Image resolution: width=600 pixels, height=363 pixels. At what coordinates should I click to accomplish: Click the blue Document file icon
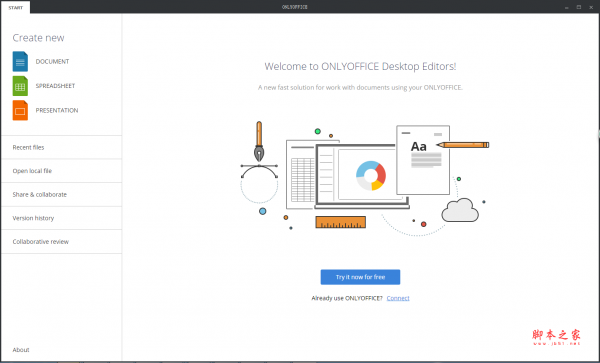point(20,62)
